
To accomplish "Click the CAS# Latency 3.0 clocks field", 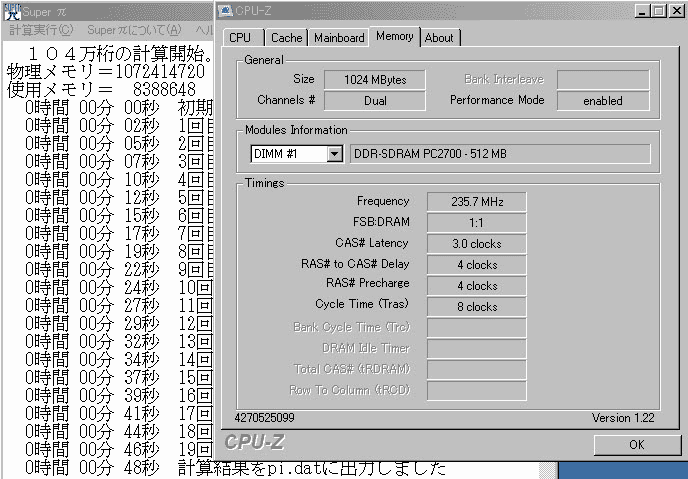I will 476,243.
